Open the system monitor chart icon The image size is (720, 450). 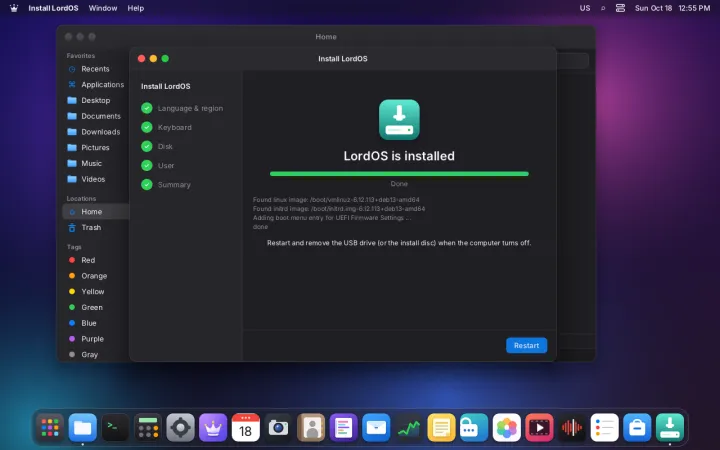(409, 428)
